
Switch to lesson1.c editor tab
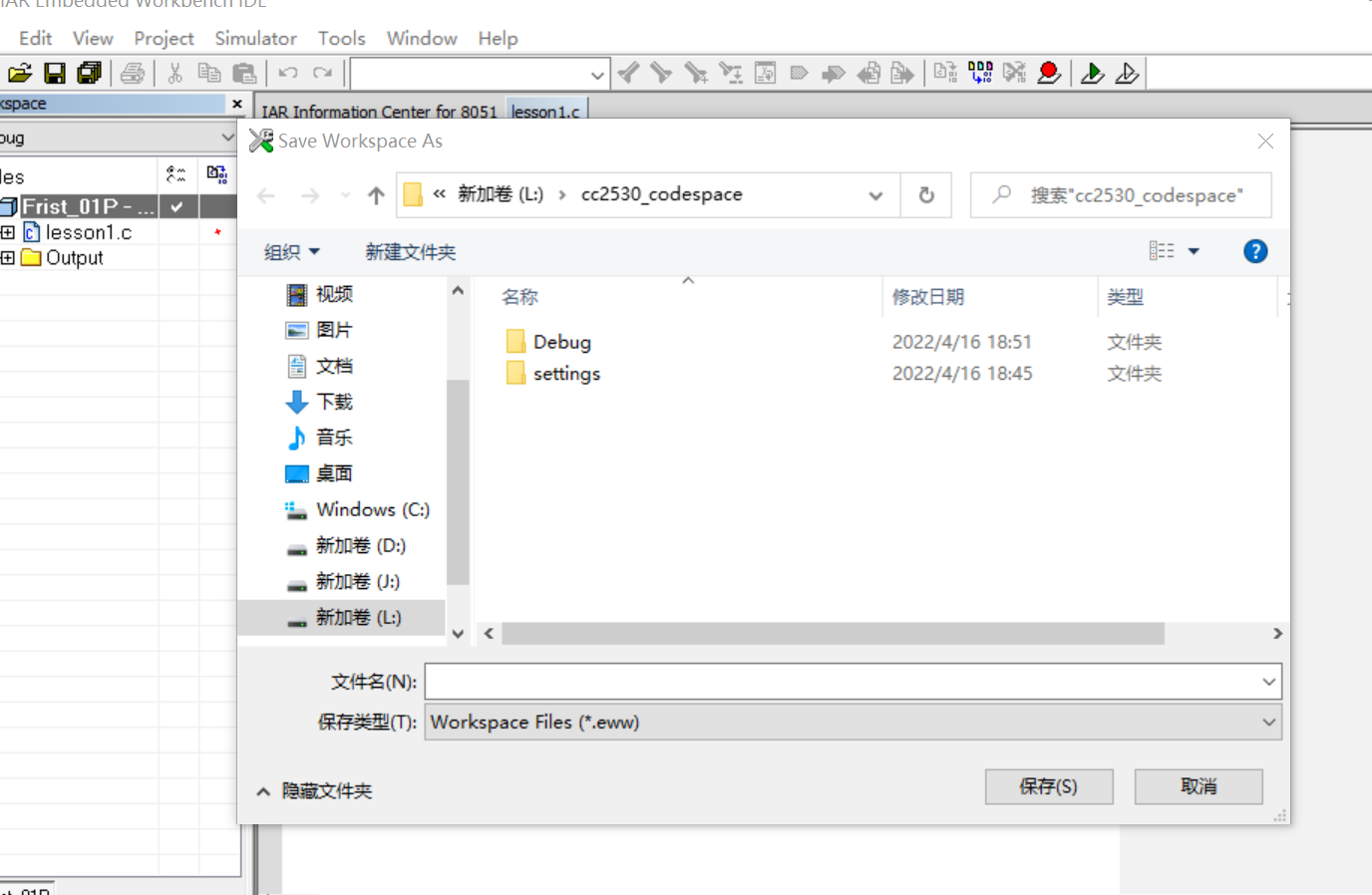(x=545, y=111)
